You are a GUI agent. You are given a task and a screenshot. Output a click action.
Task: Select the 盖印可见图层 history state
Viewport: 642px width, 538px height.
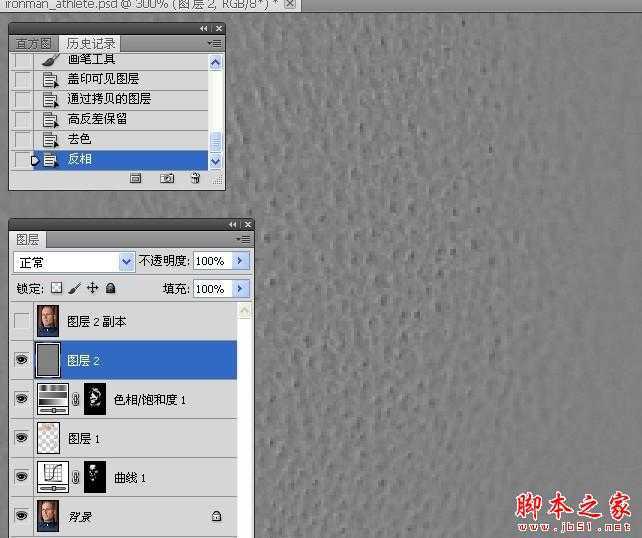point(120,79)
